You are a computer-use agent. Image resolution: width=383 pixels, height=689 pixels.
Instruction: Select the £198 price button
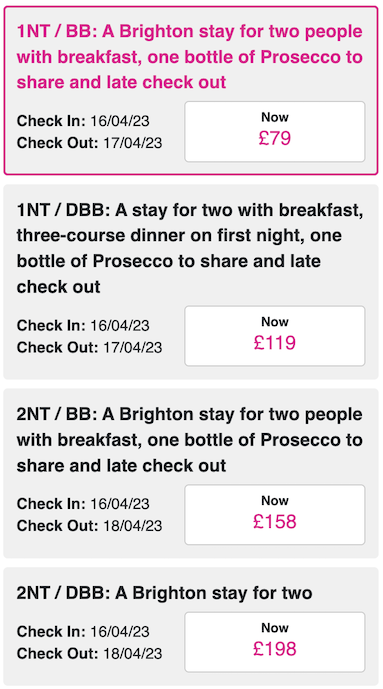(x=275, y=642)
